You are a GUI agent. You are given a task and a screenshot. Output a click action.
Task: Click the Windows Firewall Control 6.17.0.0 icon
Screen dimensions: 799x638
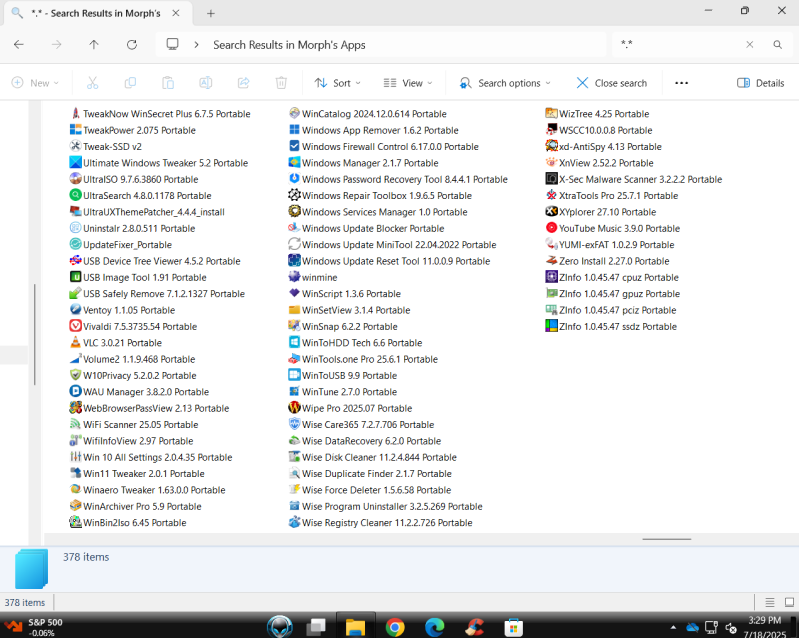pos(294,146)
